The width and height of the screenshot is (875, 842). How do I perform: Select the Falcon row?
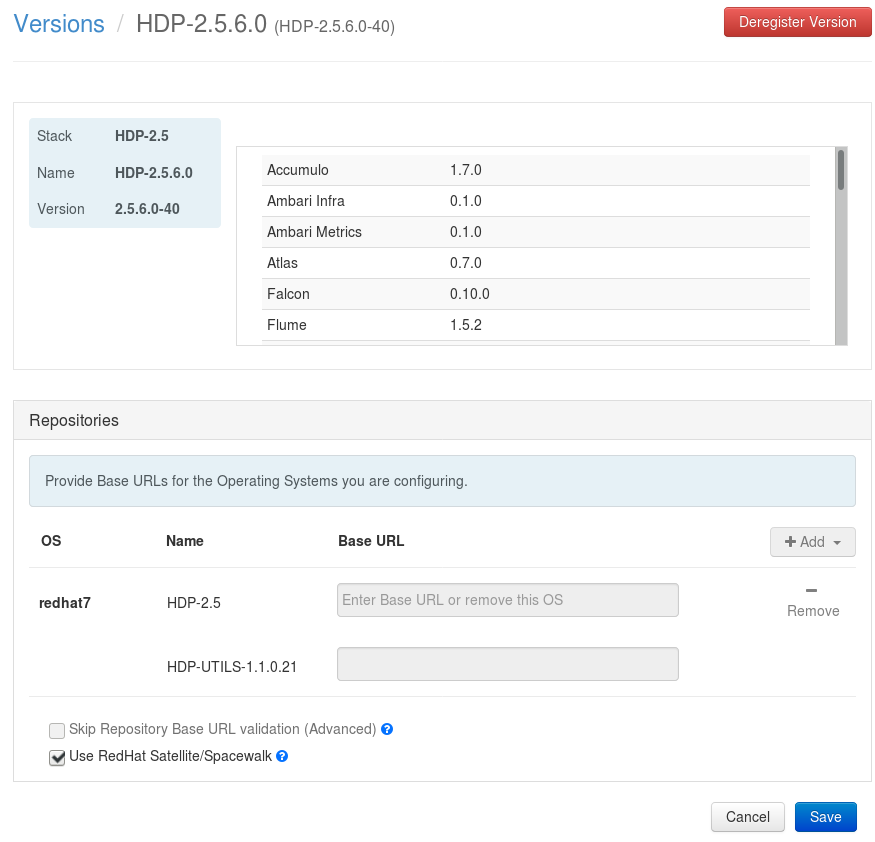click(x=536, y=294)
